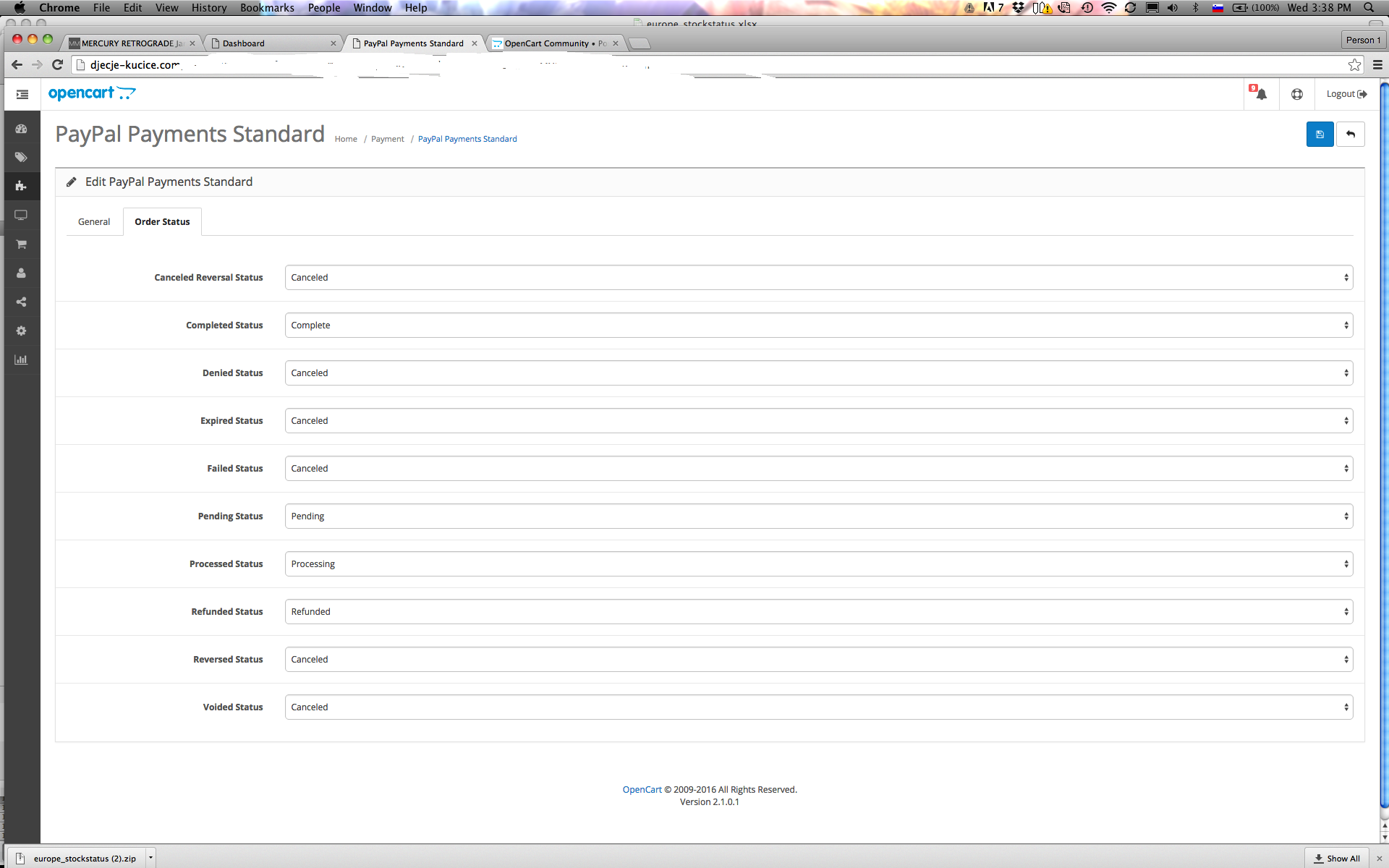Open Reversed Status dropdown

point(818,660)
